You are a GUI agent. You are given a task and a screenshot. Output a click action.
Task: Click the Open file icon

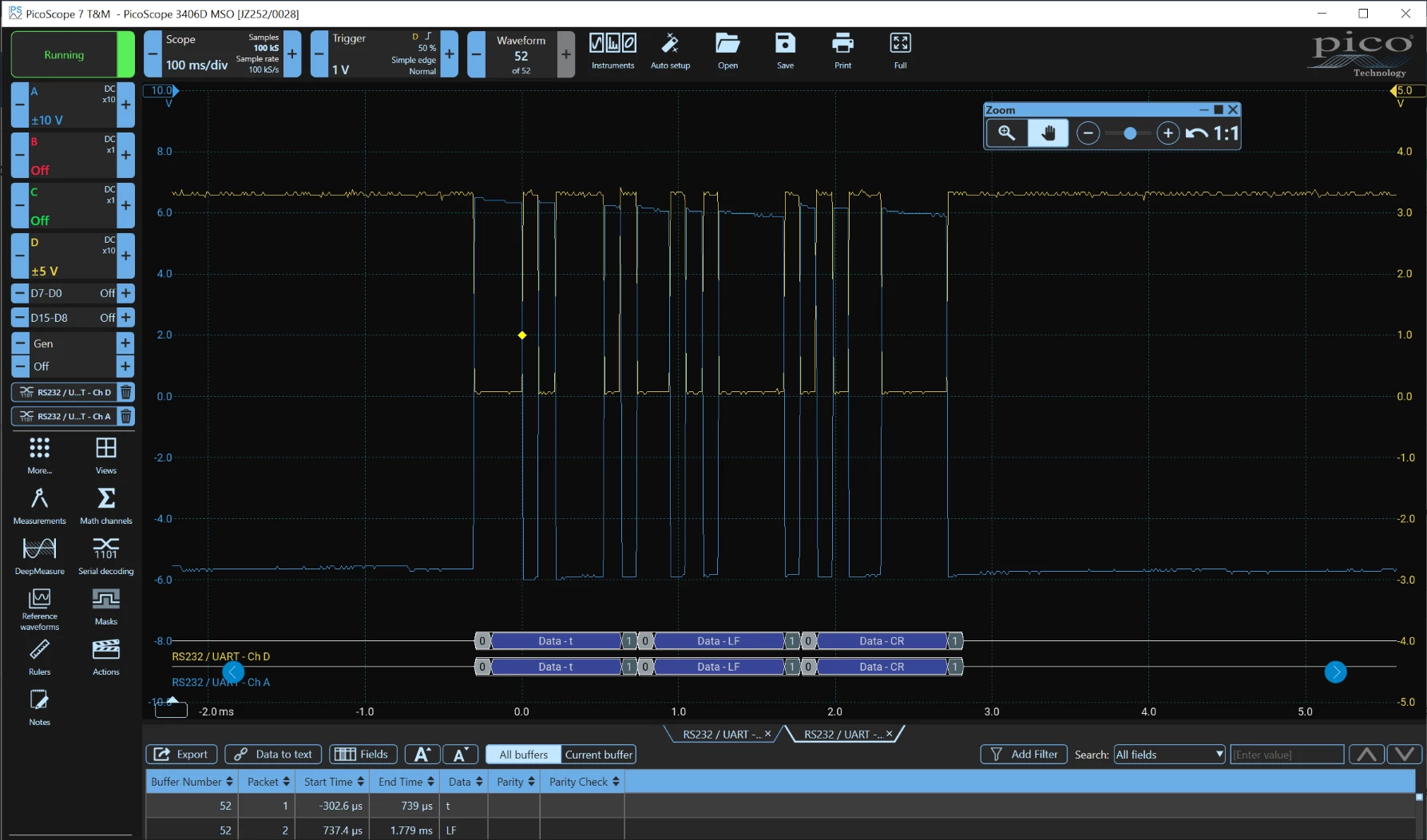(727, 52)
